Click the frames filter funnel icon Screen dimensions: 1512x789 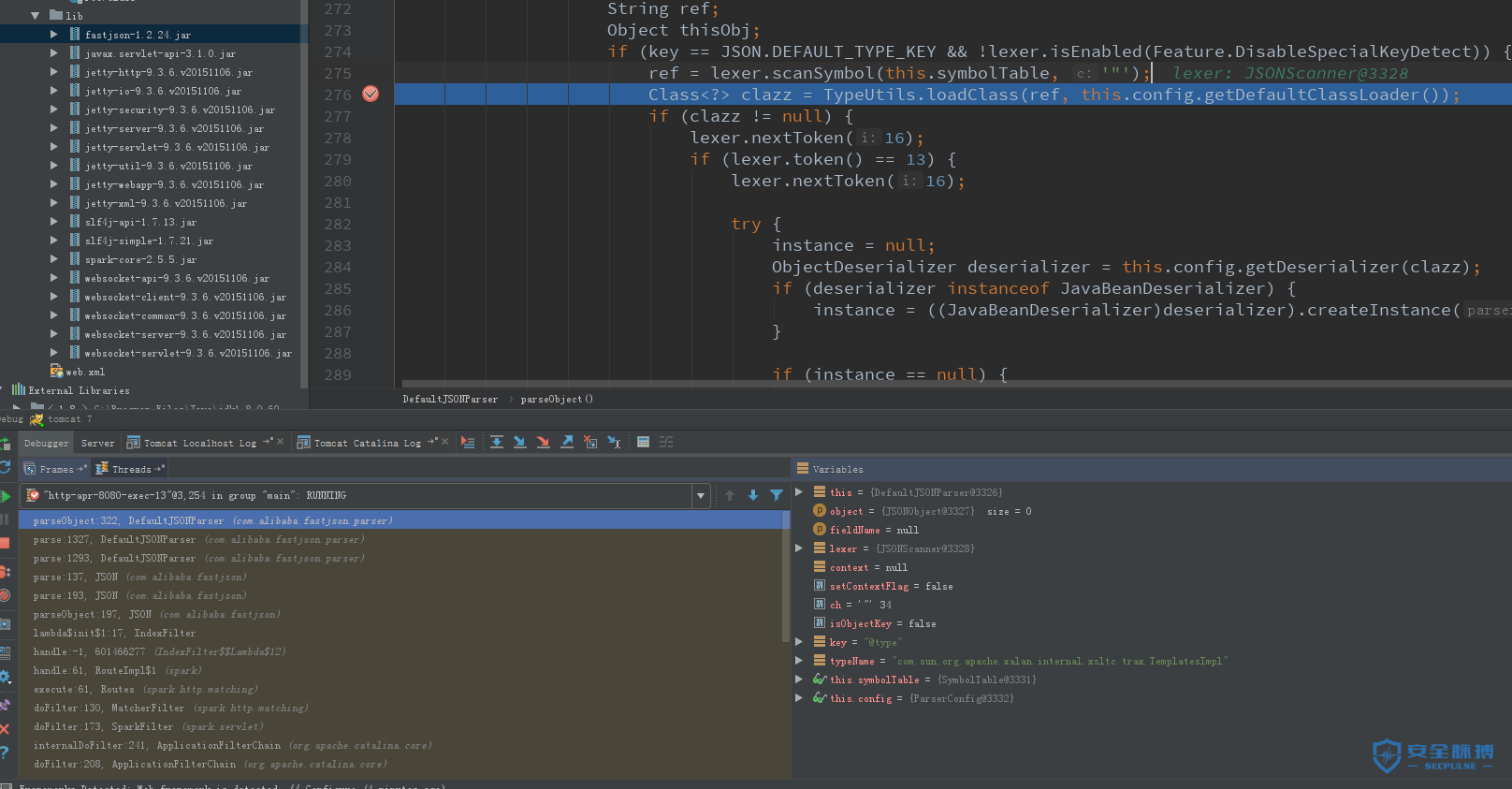777,495
